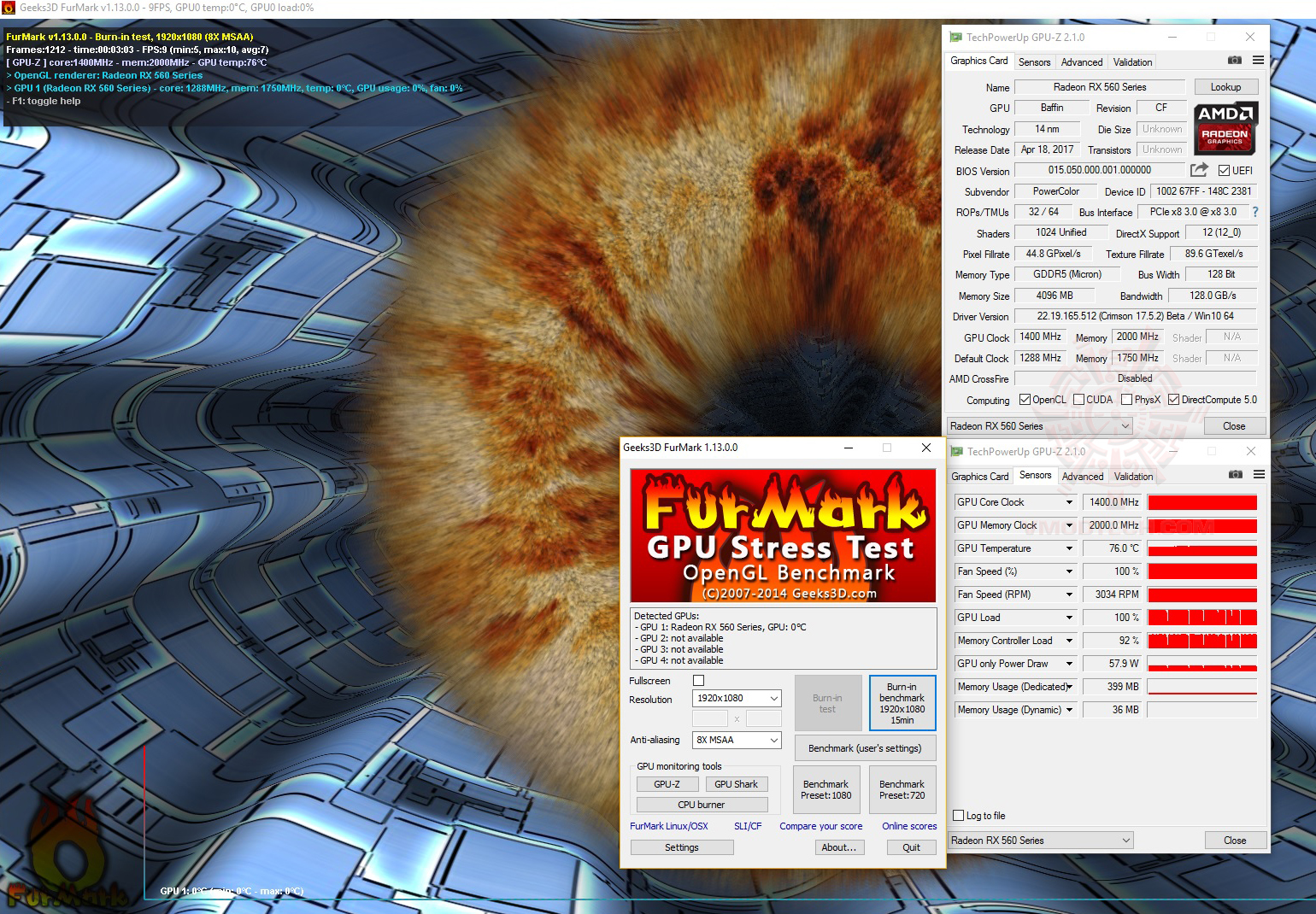Viewport: 1316px width, 914px height.
Task: Open the GPU selector dropdown in Sensors window
Action: tap(1042, 841)
